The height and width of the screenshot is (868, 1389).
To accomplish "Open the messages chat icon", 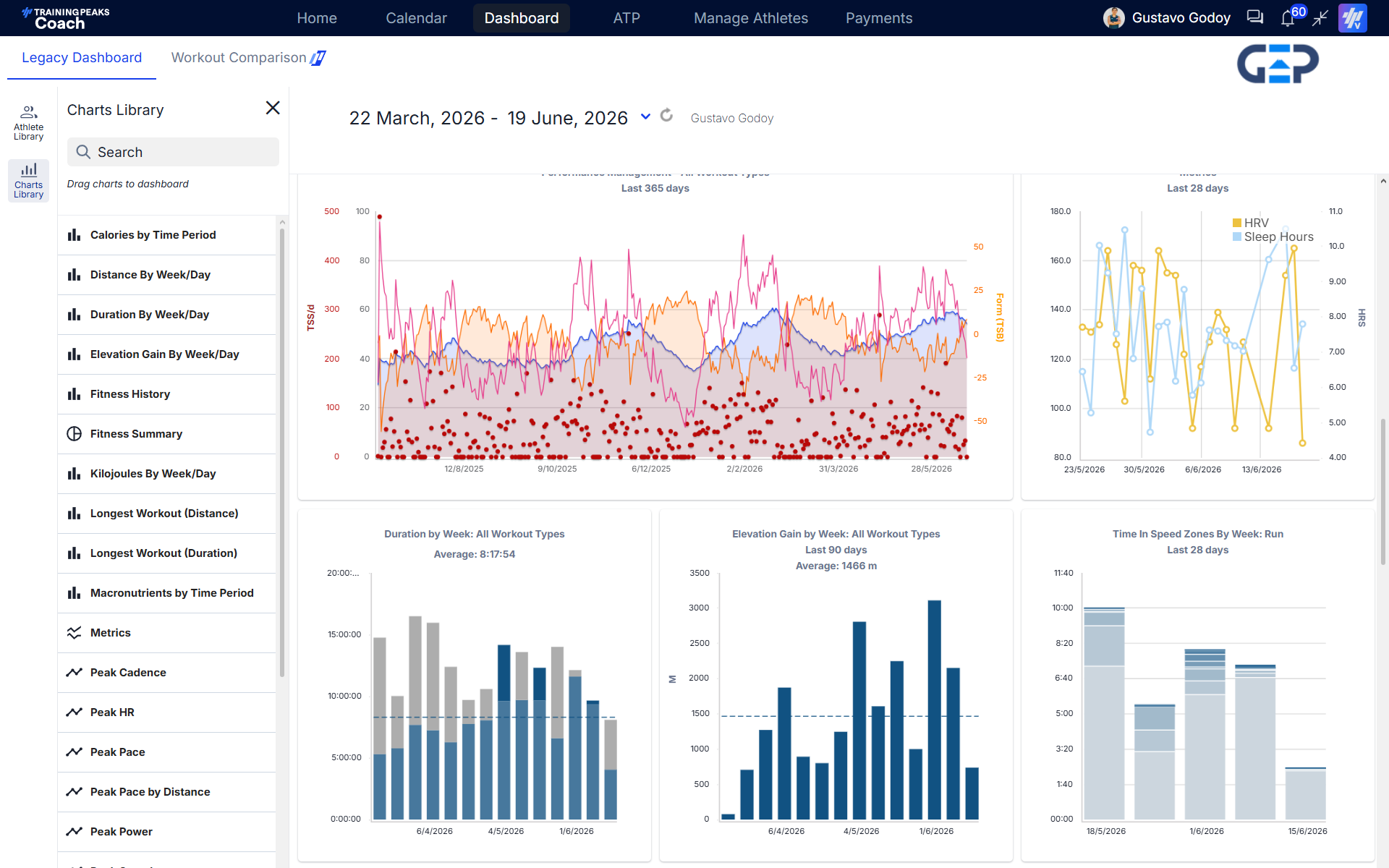I will [1255, 17].
